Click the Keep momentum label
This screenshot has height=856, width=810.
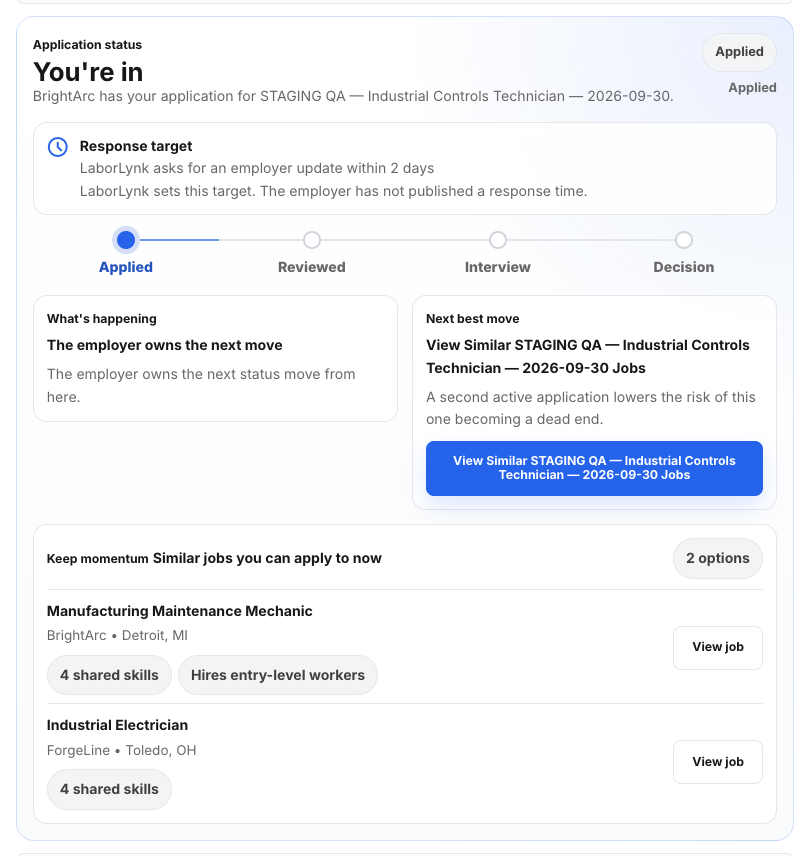[x=98, y=559]
